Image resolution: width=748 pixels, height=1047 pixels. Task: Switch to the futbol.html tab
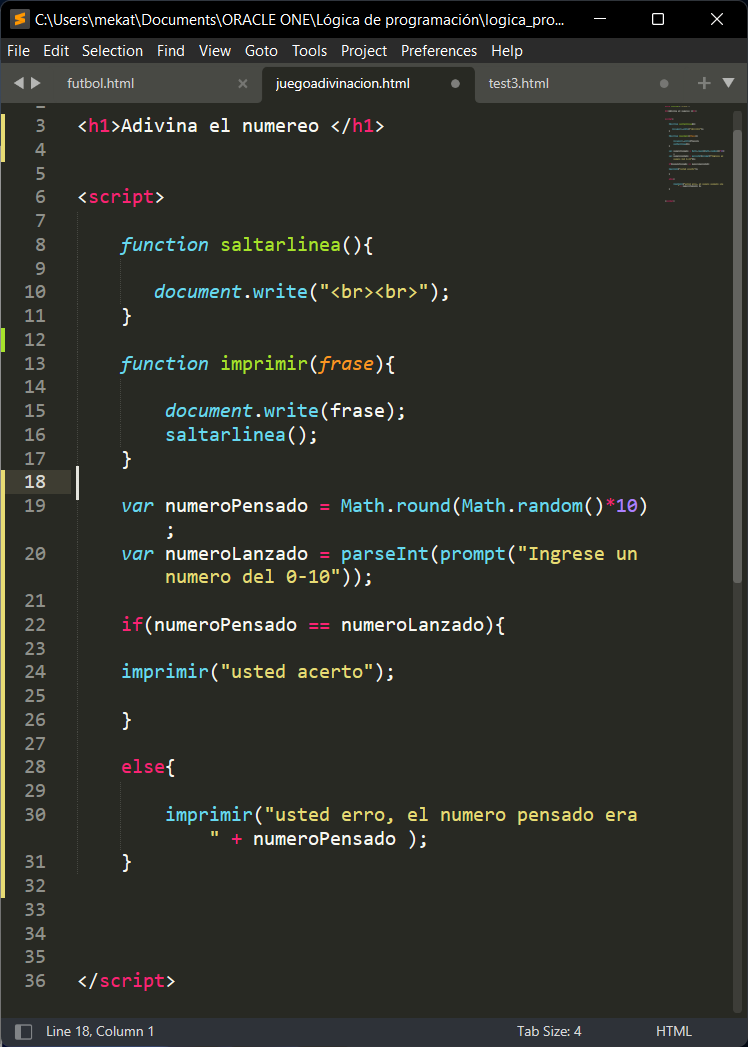[101, 83]
